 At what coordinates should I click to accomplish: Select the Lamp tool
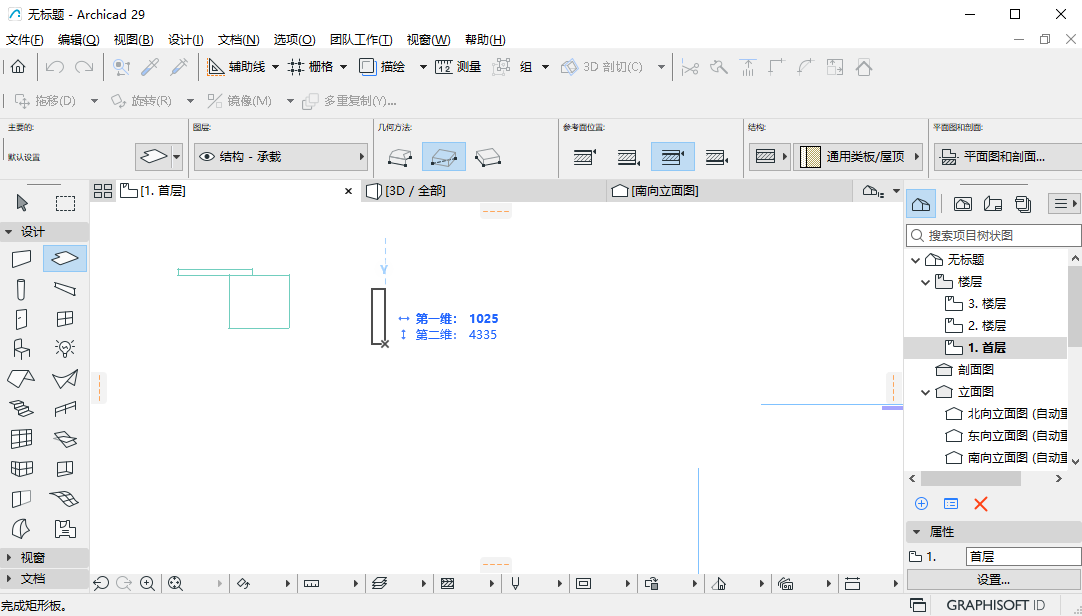click(x=65, y=348)
